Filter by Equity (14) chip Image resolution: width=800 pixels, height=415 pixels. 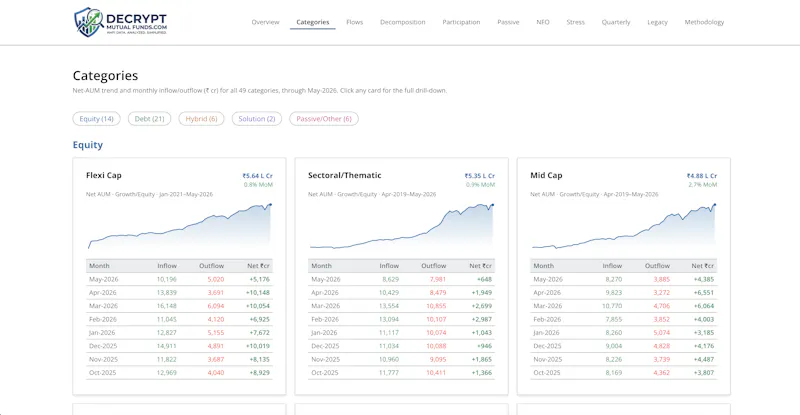click(96, 118)
